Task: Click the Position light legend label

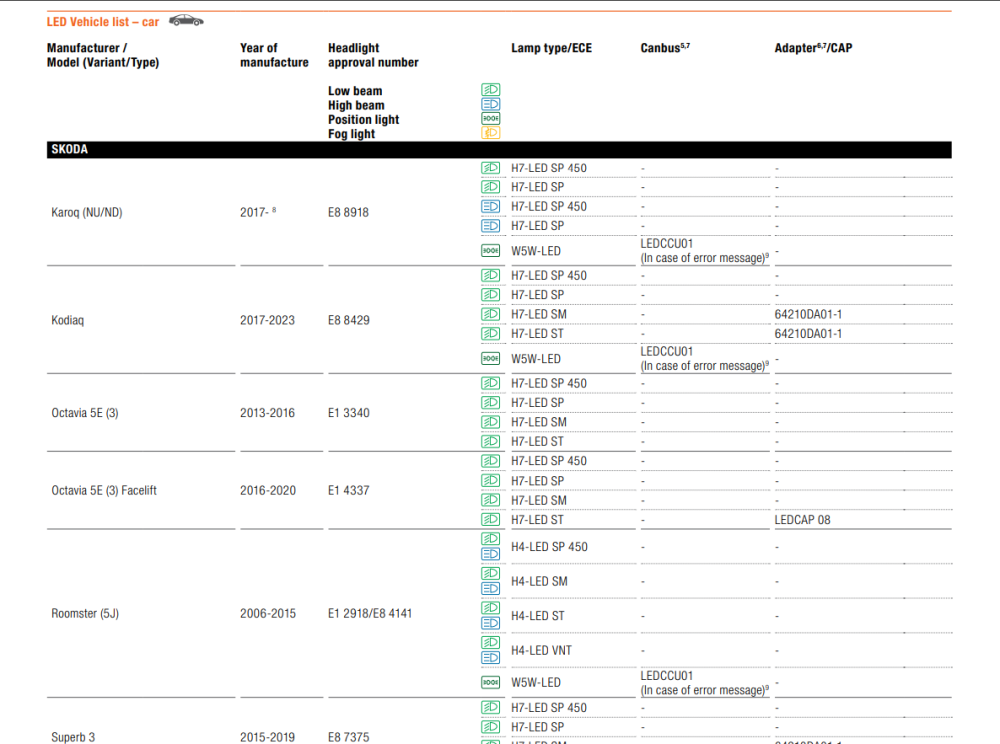Action: click(364, 119)
